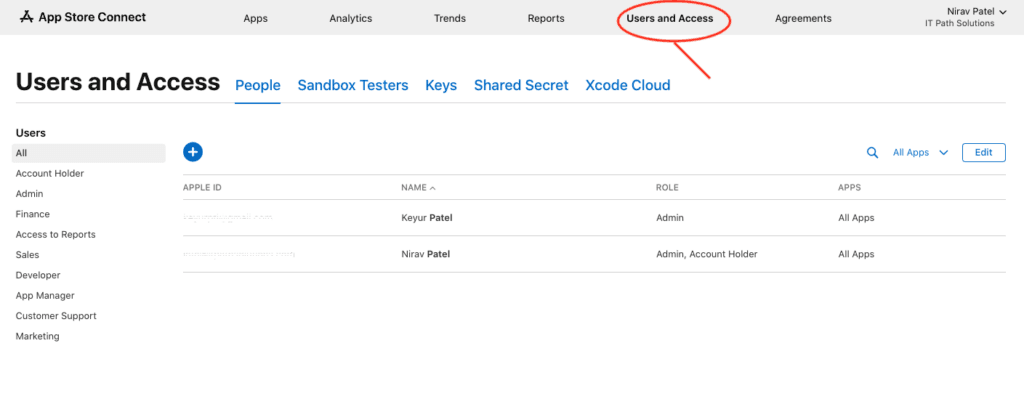Open the Agreements section
Viewport: 1024px width, 415px height.
pos(803,18)
